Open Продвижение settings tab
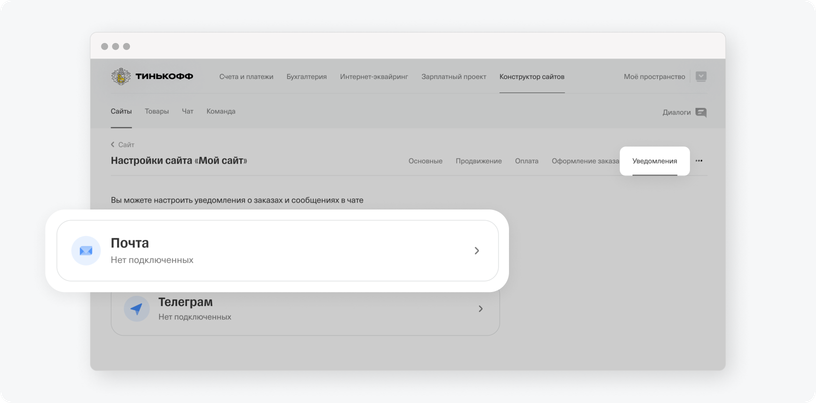 pos(479,161)
